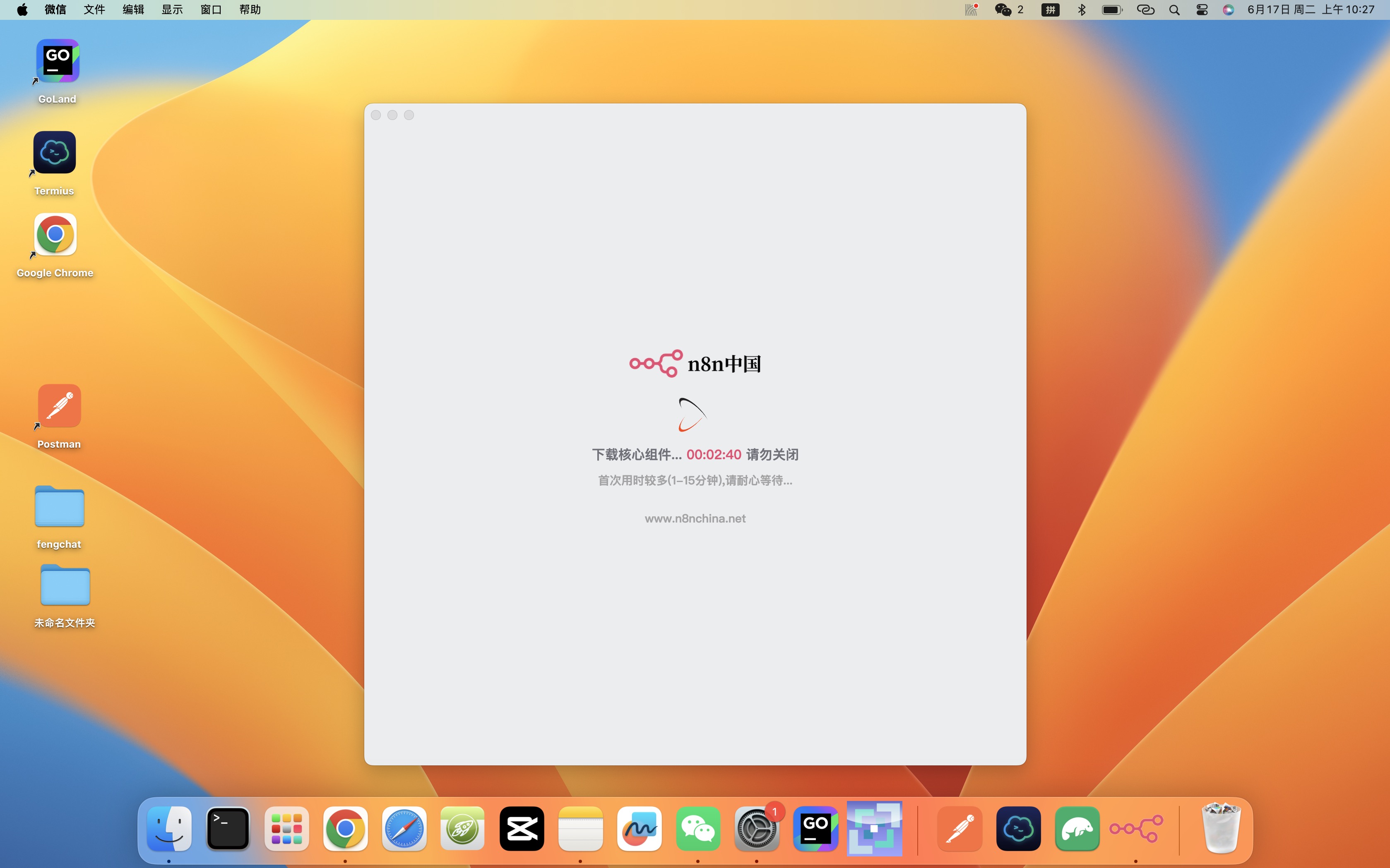
Task: Open Launchpad in the Dock
Action: 286,828
